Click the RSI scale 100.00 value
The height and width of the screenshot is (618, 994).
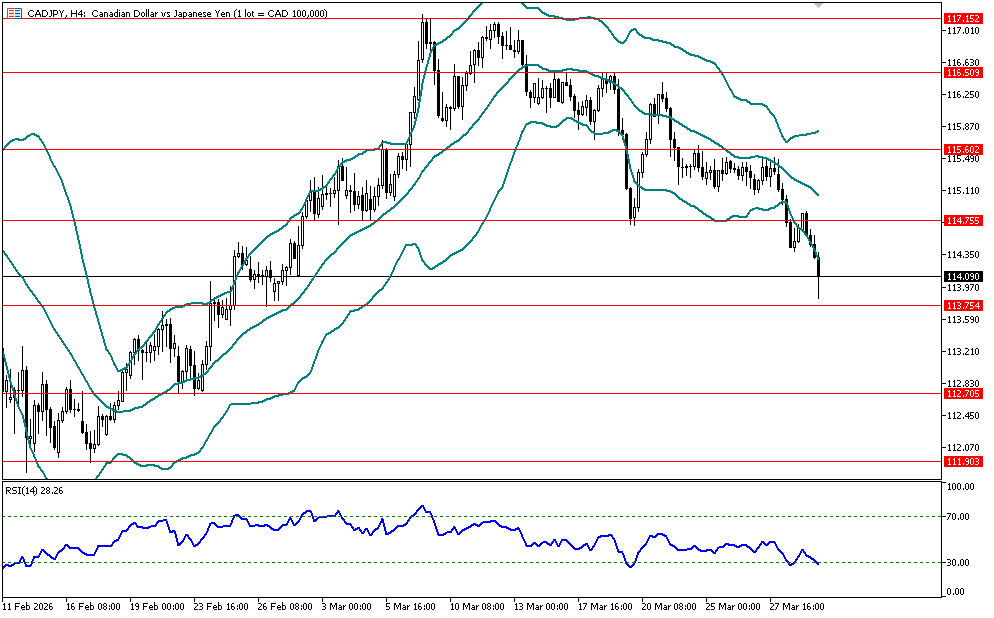962,487
